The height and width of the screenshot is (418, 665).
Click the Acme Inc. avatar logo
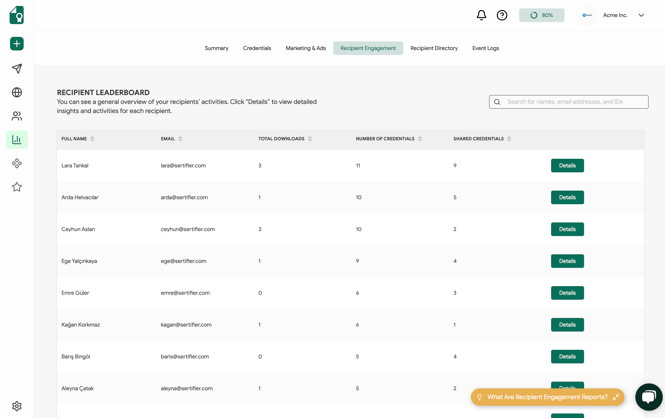click(x=587, y=15)
